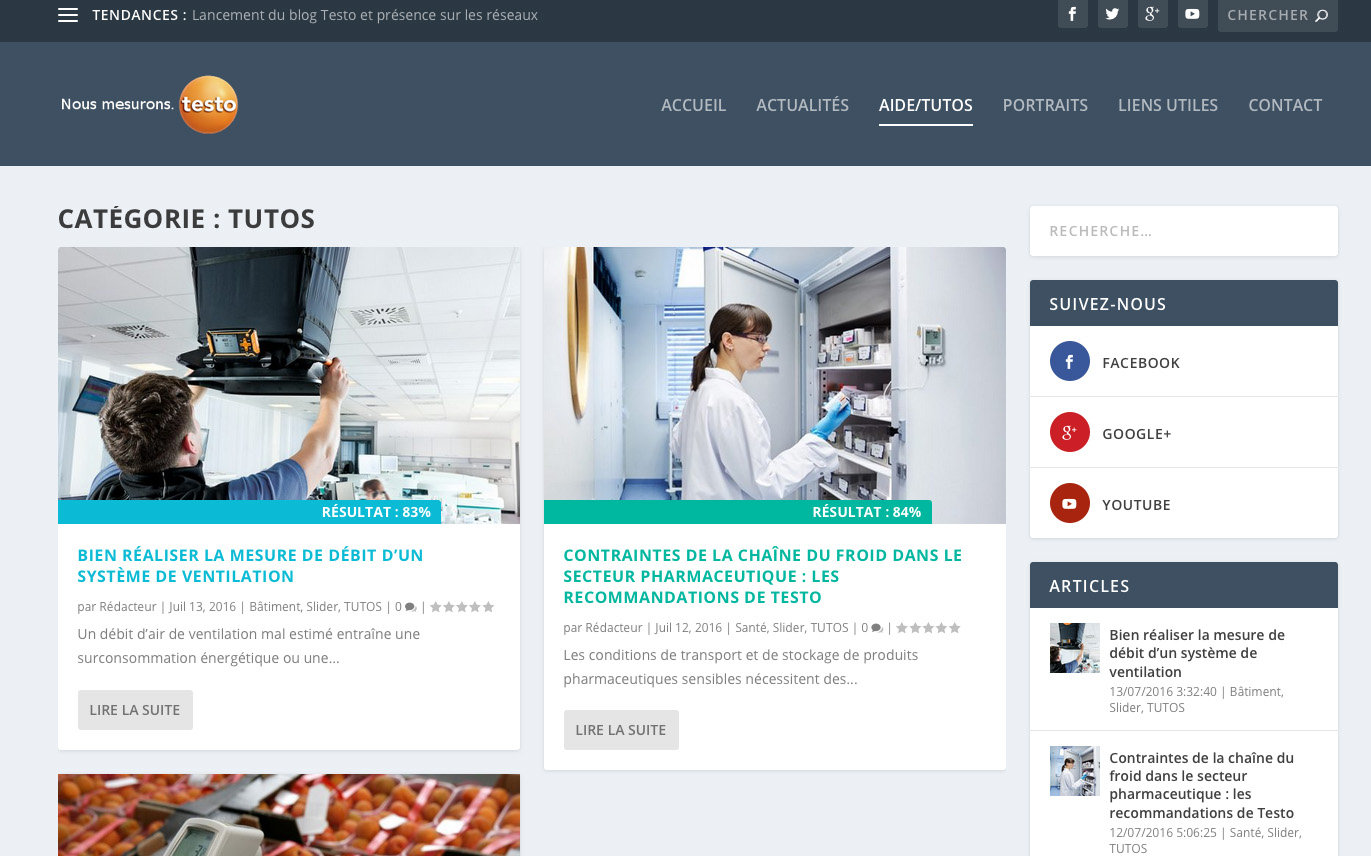Click sidebar thumbnail for cold chain article
Screen dimensions: 1371x856
[x=1075, y=771]
